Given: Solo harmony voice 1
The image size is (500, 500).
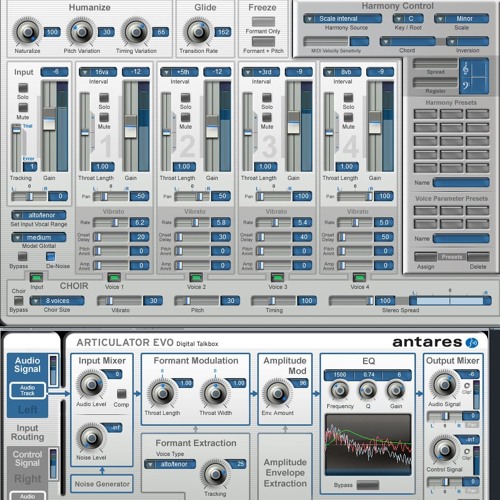Looking at the screenshot, I should (x=104, y=98).
